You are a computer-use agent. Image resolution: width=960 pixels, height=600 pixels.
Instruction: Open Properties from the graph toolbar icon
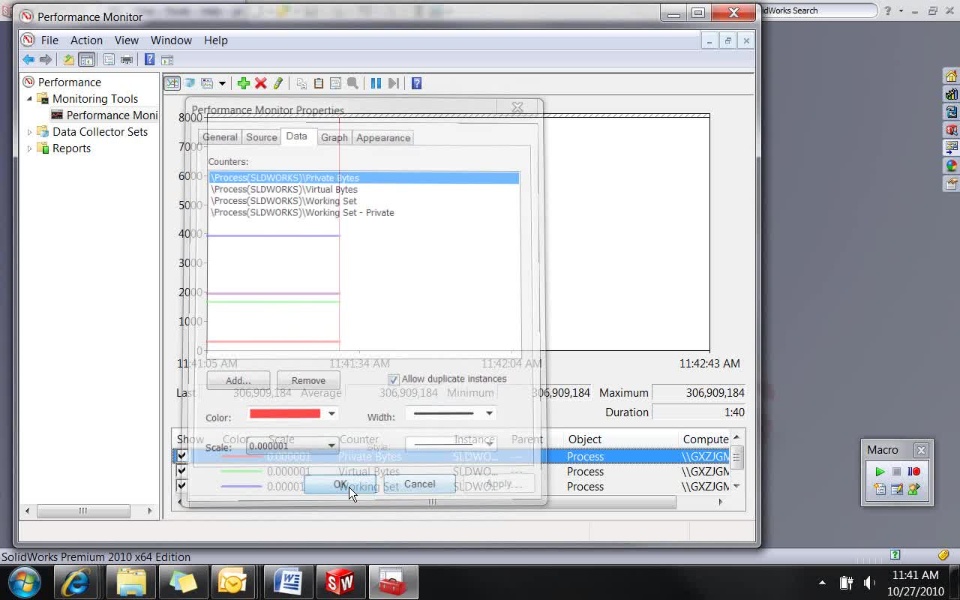point(336,83)
